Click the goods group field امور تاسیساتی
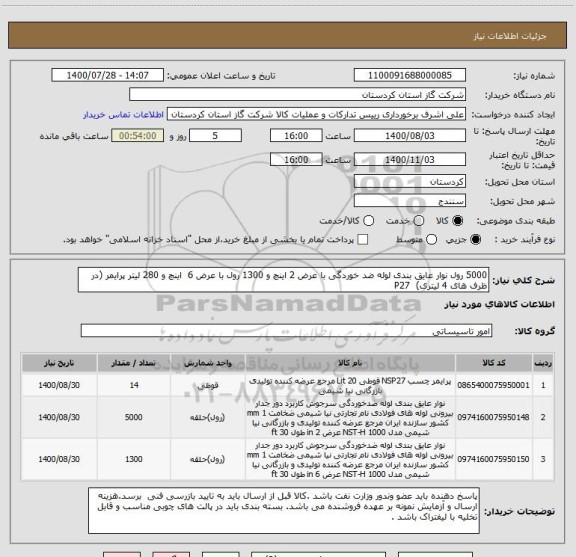This screenshot has width=576, height=557. pos(286,331)
